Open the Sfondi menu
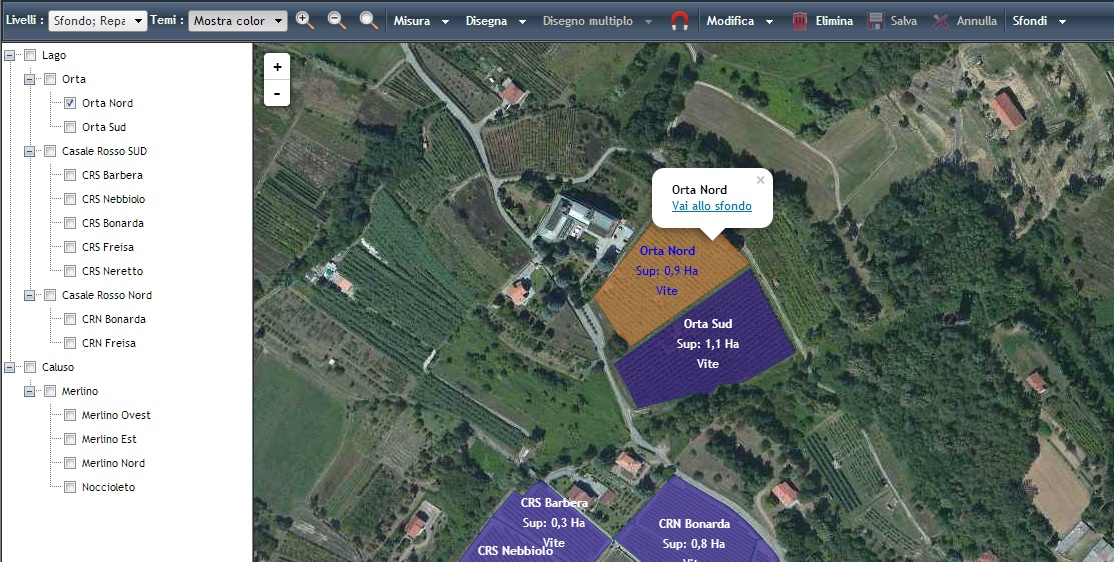The image size is (1114, 563). pyautogui.click(x=1039, y=21)
